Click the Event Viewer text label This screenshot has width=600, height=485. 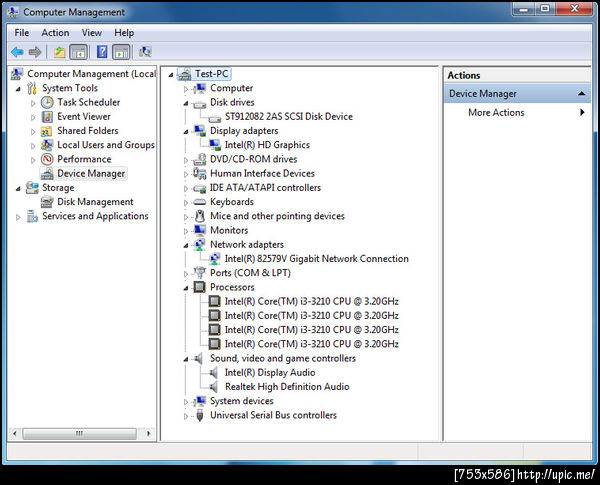click(84, 117)
